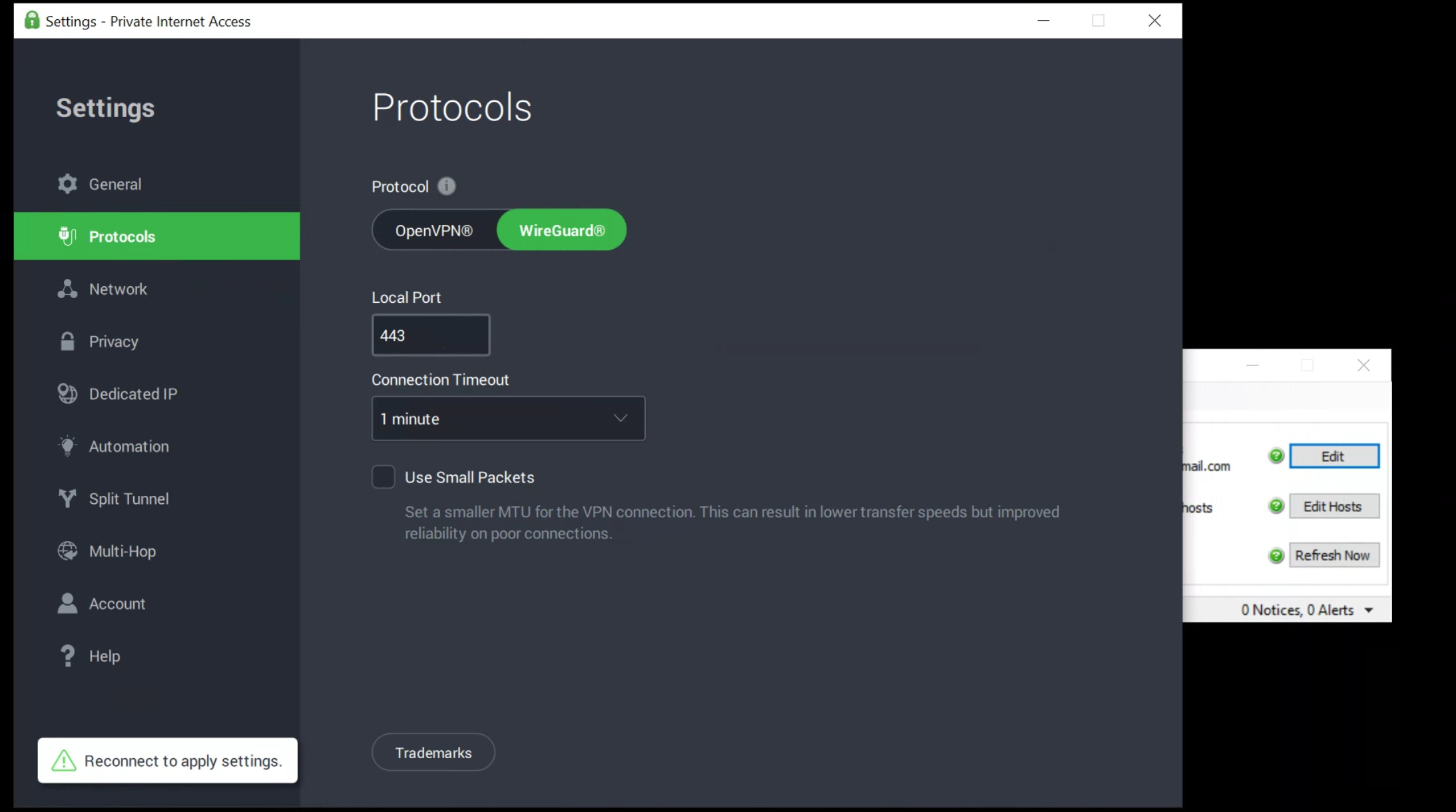
Task: Click the Refresh Now button
Action: click(1334, 556)
